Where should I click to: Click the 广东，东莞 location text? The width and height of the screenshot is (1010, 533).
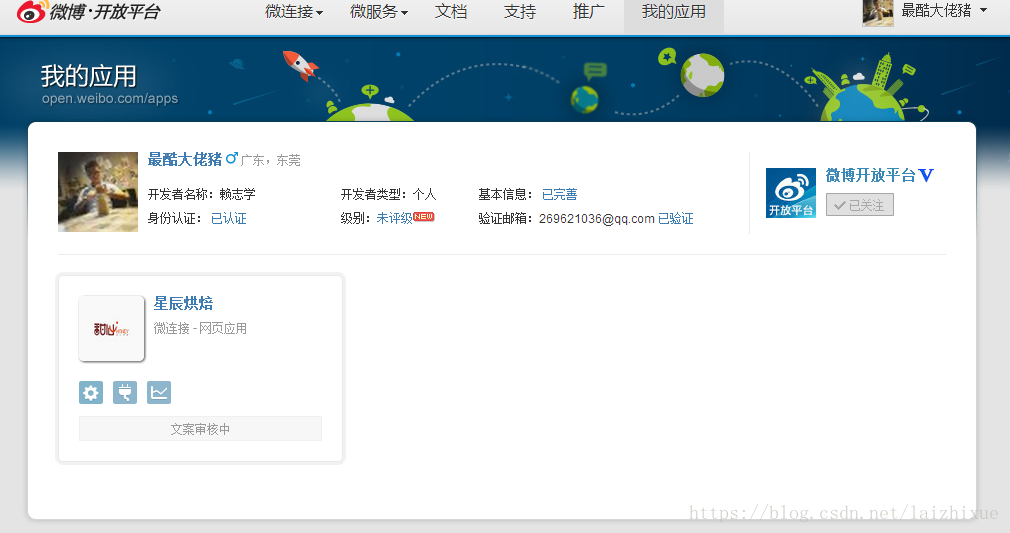271,160
